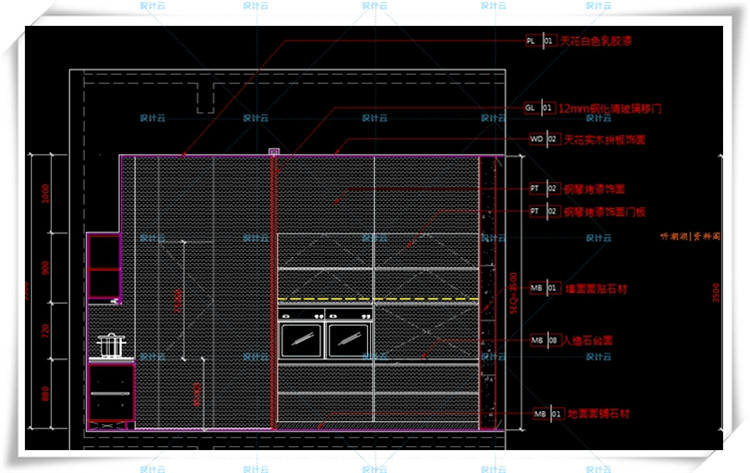Select the 900 dimension on left

tap(45, 267)
